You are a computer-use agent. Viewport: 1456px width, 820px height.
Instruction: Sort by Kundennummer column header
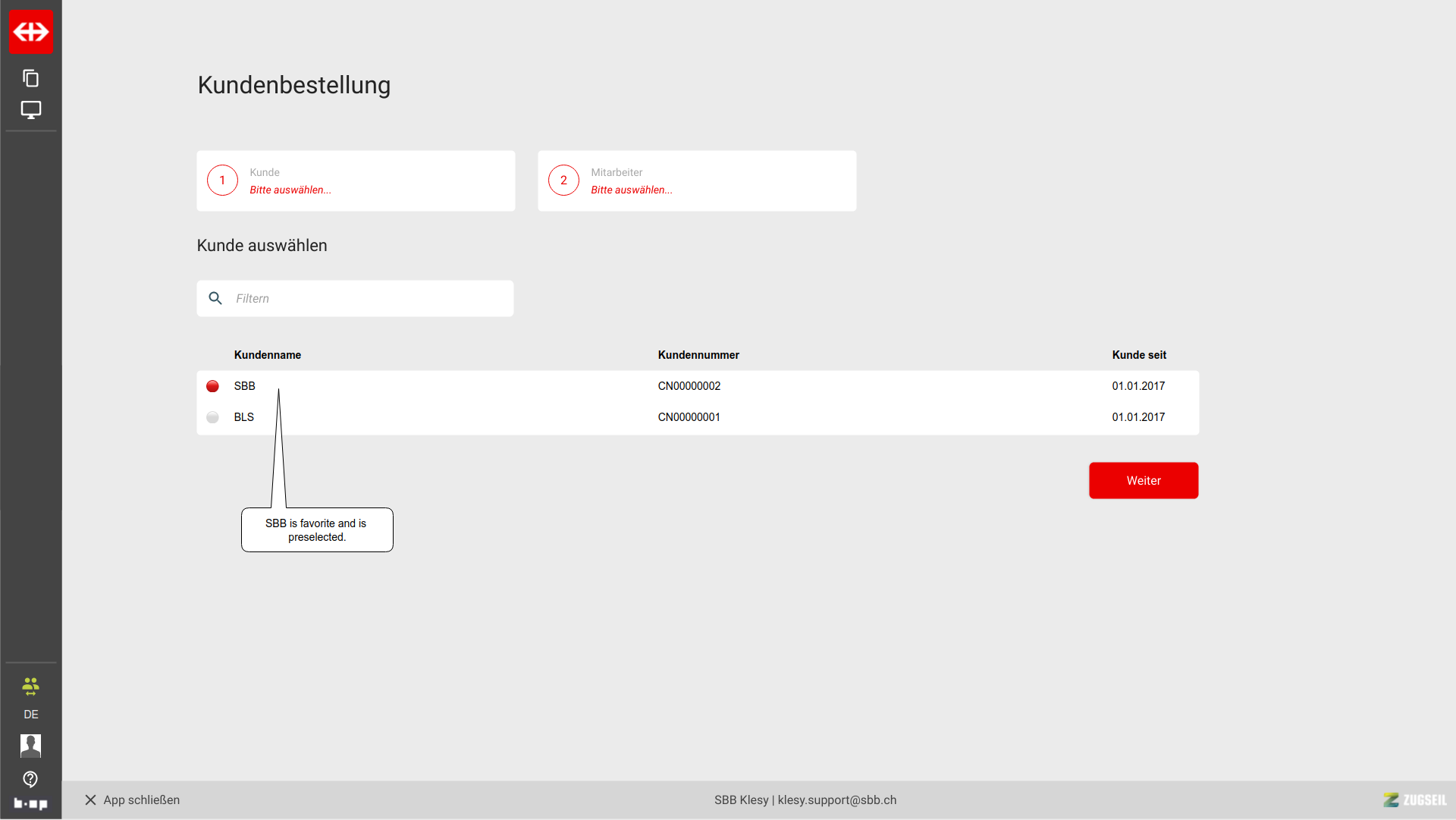click(698, 355)
